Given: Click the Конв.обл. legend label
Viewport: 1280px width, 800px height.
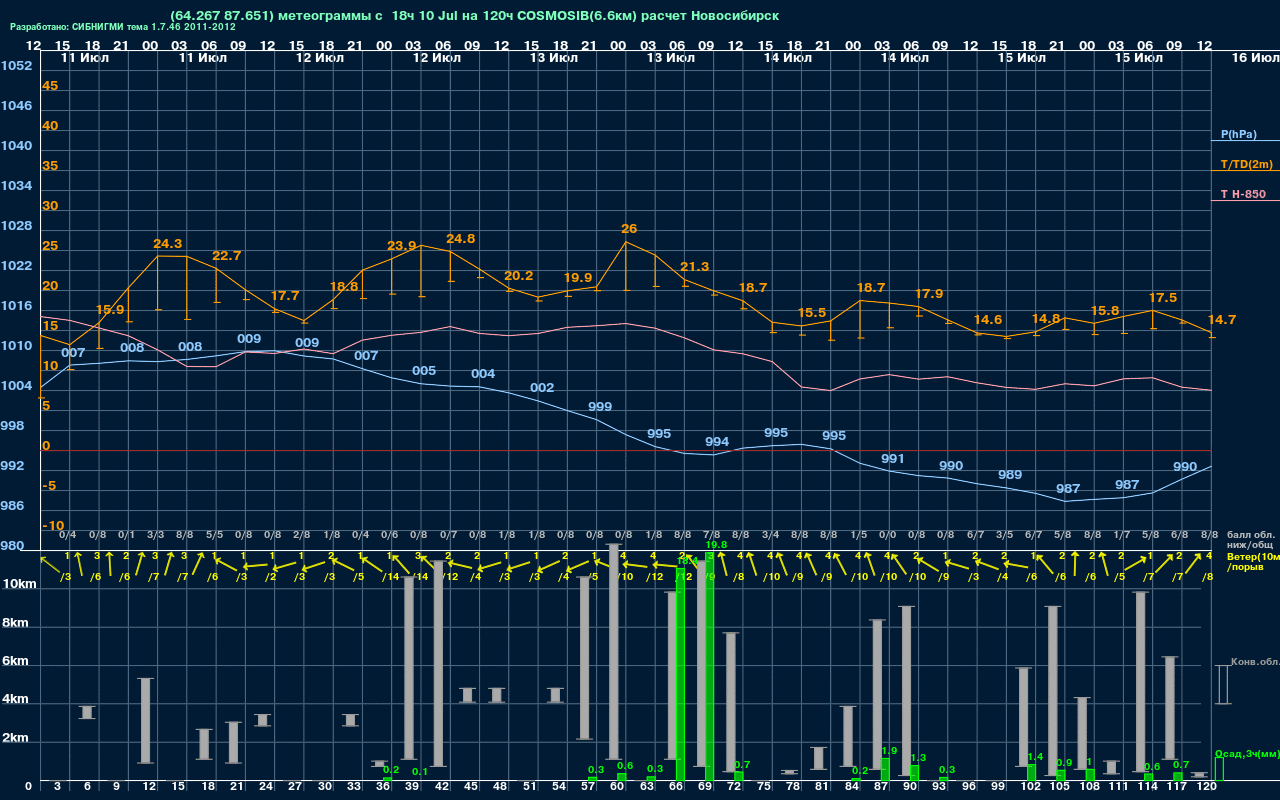Looking at the screenshot, I should [1255, 662].
